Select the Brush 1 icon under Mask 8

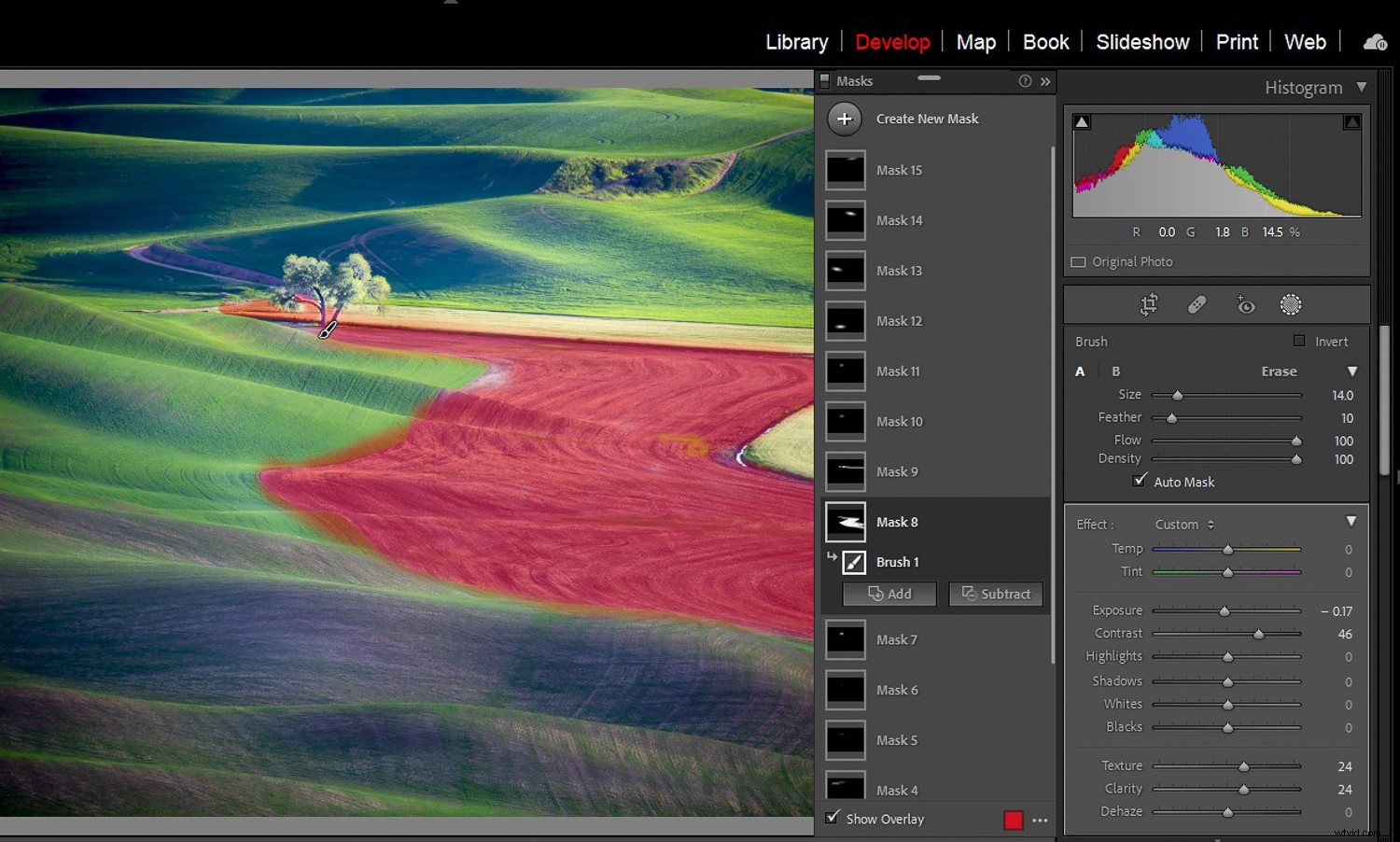pyautogui.click(x=854, y=562)
